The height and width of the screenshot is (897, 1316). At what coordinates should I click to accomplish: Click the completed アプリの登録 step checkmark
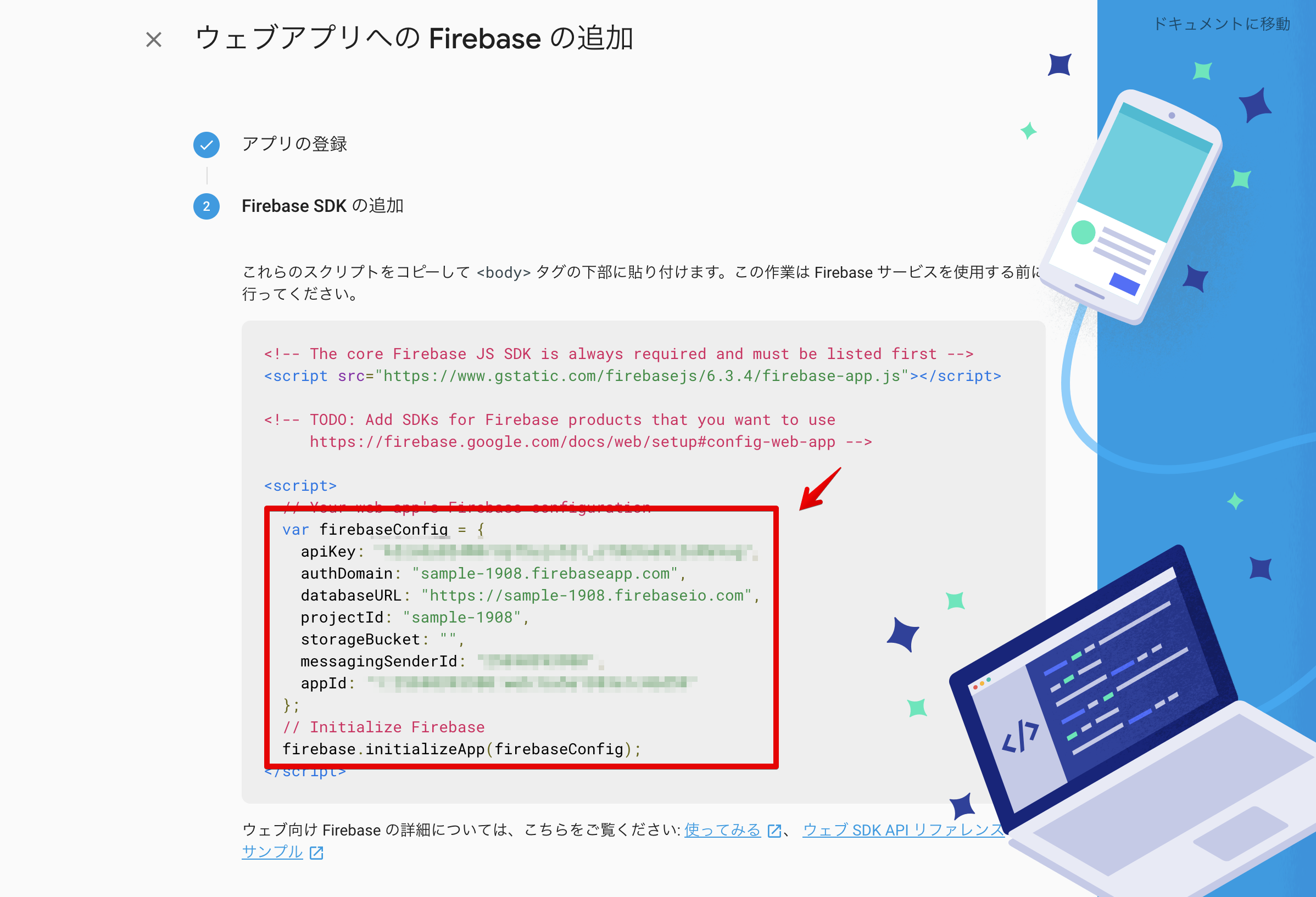[x=207, y=145]
